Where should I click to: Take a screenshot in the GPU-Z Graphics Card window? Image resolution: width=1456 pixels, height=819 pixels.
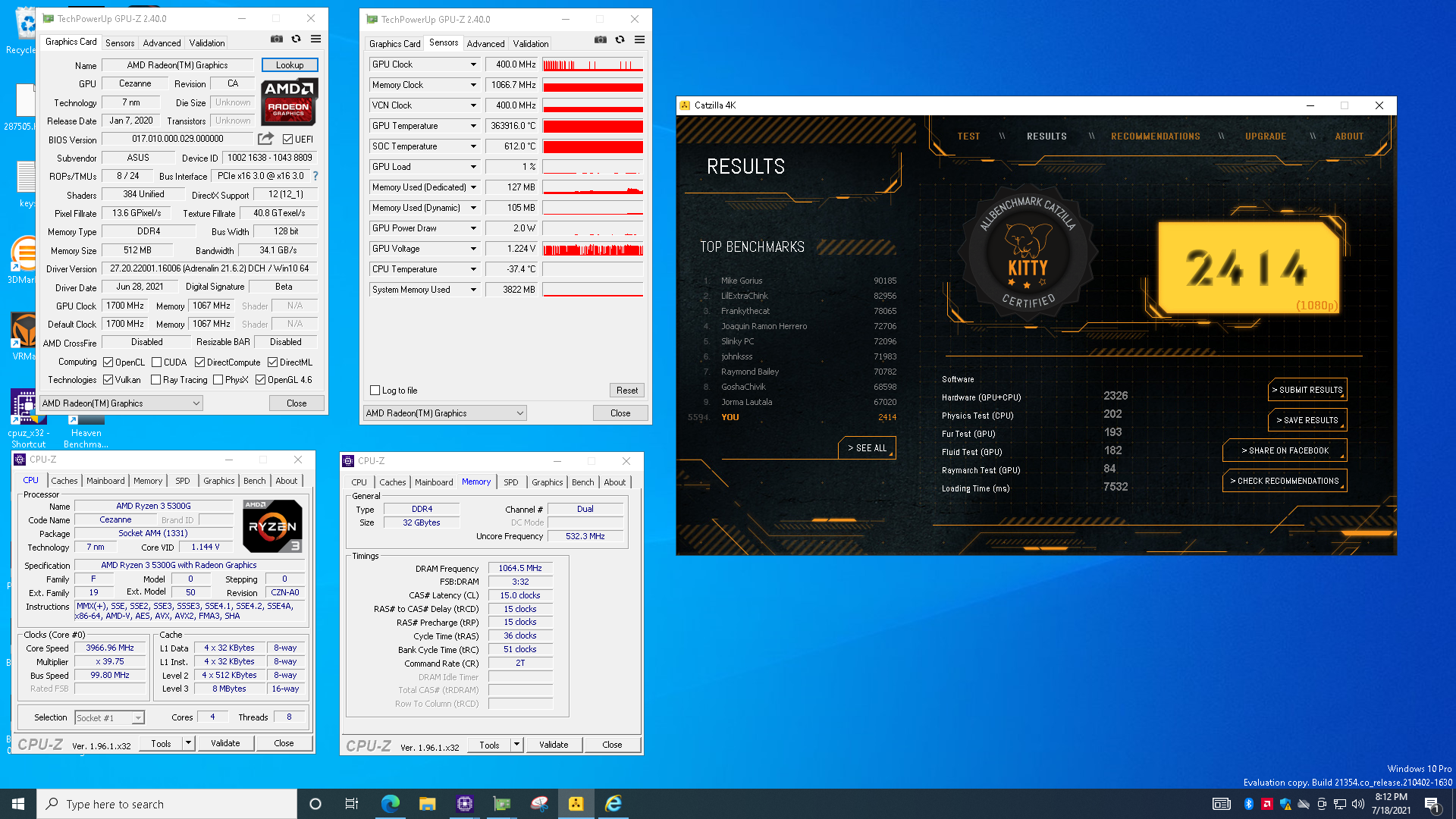(x=277, y=39)
